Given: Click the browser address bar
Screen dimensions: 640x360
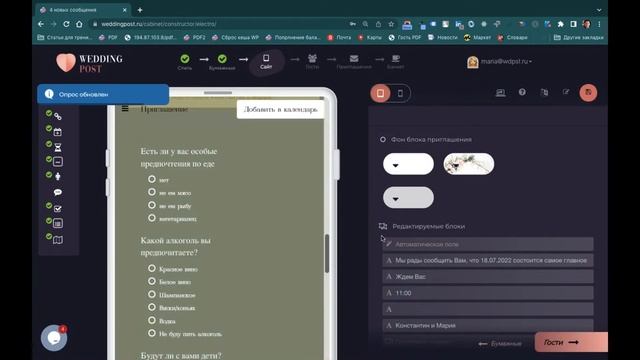Looking at the screenshot, I should (x=220, y=24).
